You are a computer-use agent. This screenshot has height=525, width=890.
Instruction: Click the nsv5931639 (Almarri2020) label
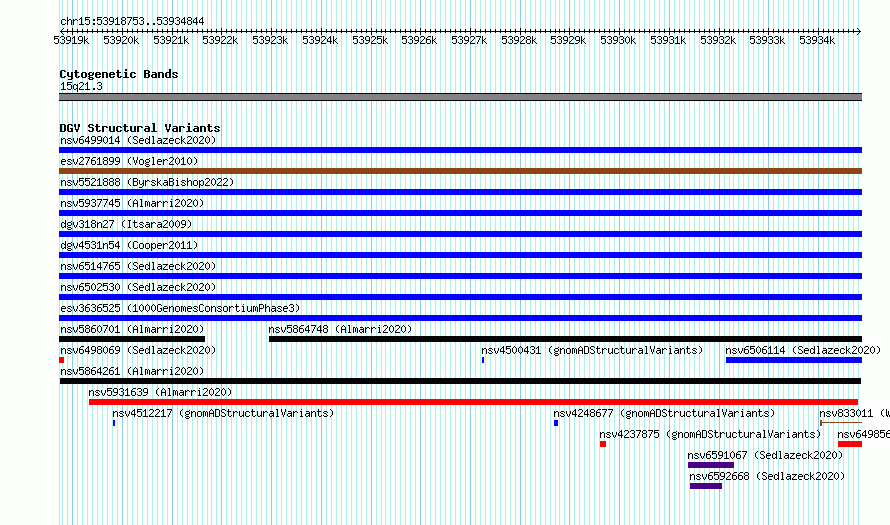[160, 392]
